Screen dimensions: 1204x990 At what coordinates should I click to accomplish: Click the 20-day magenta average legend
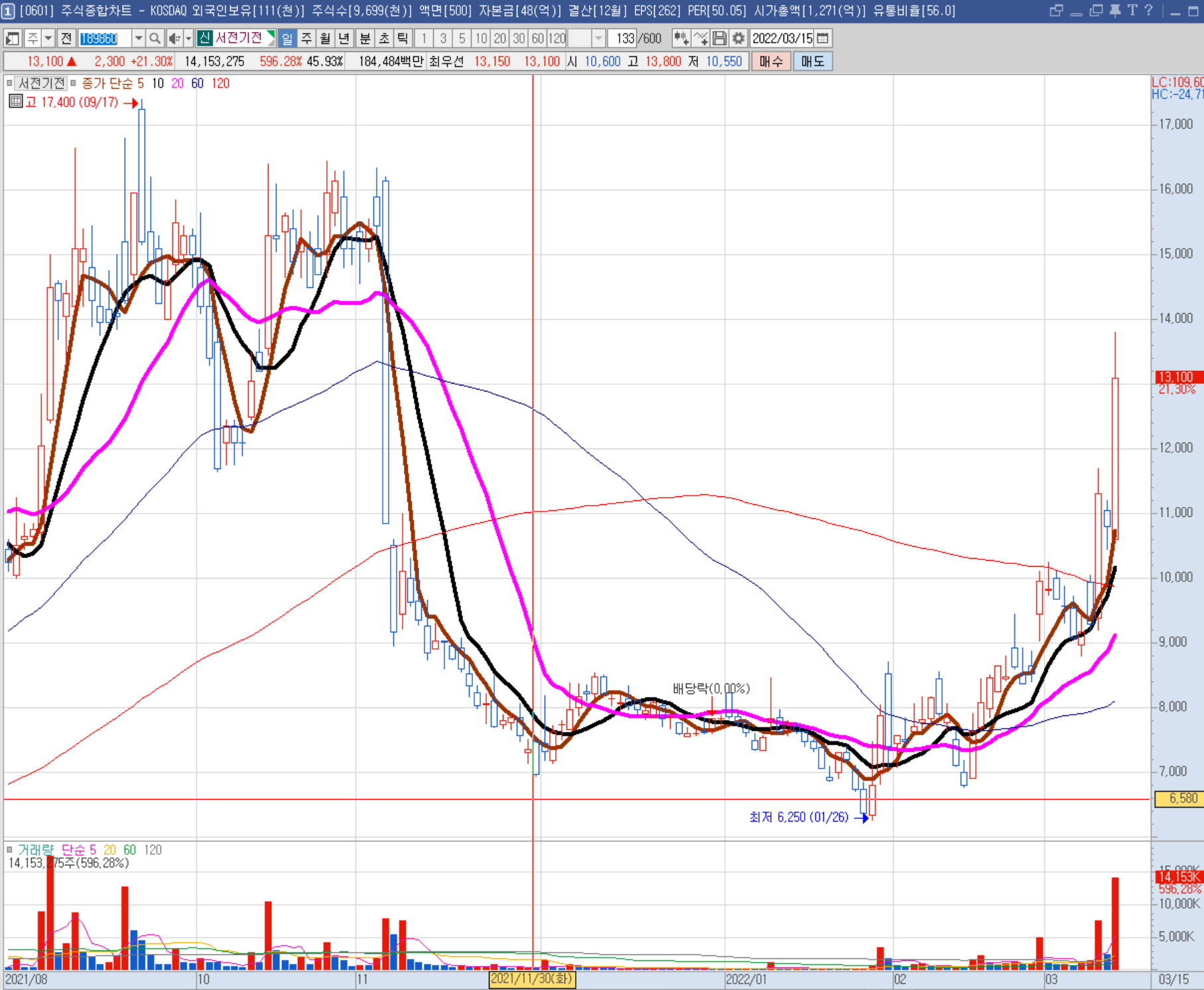[x=177, y=84]
